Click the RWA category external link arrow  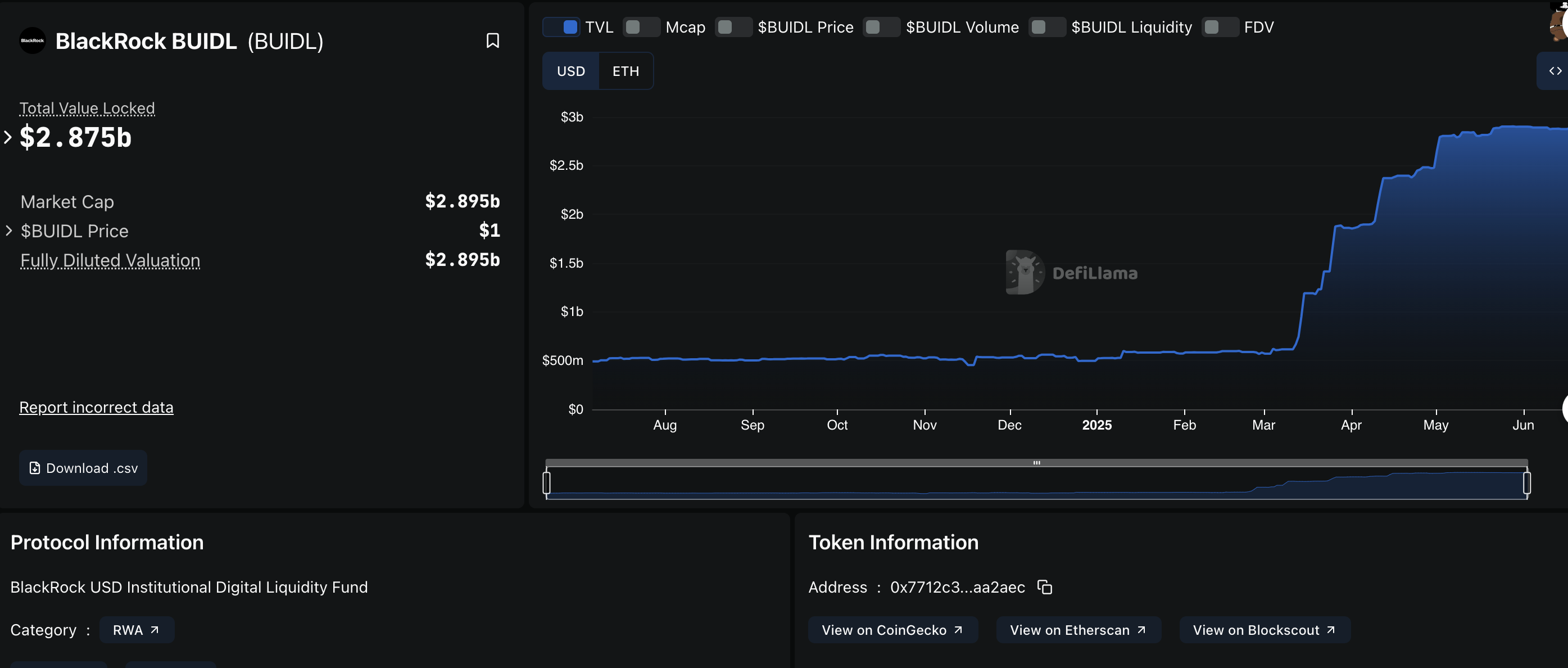[x=154, y=630]
